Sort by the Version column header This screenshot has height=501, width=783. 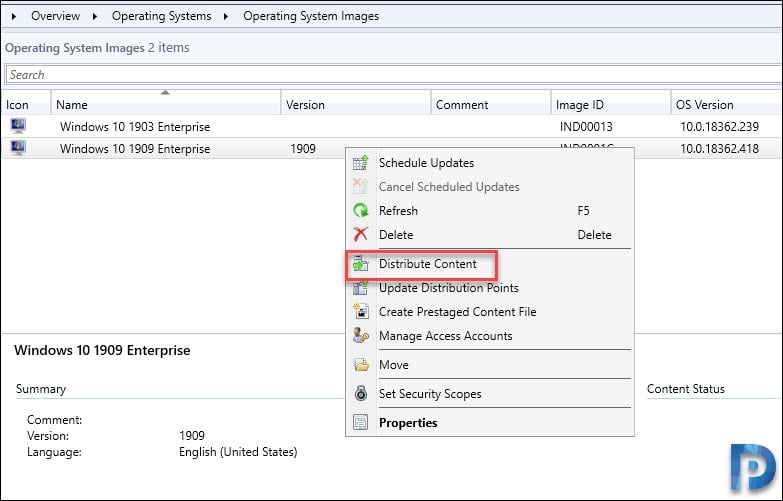(x=356, y=104)
